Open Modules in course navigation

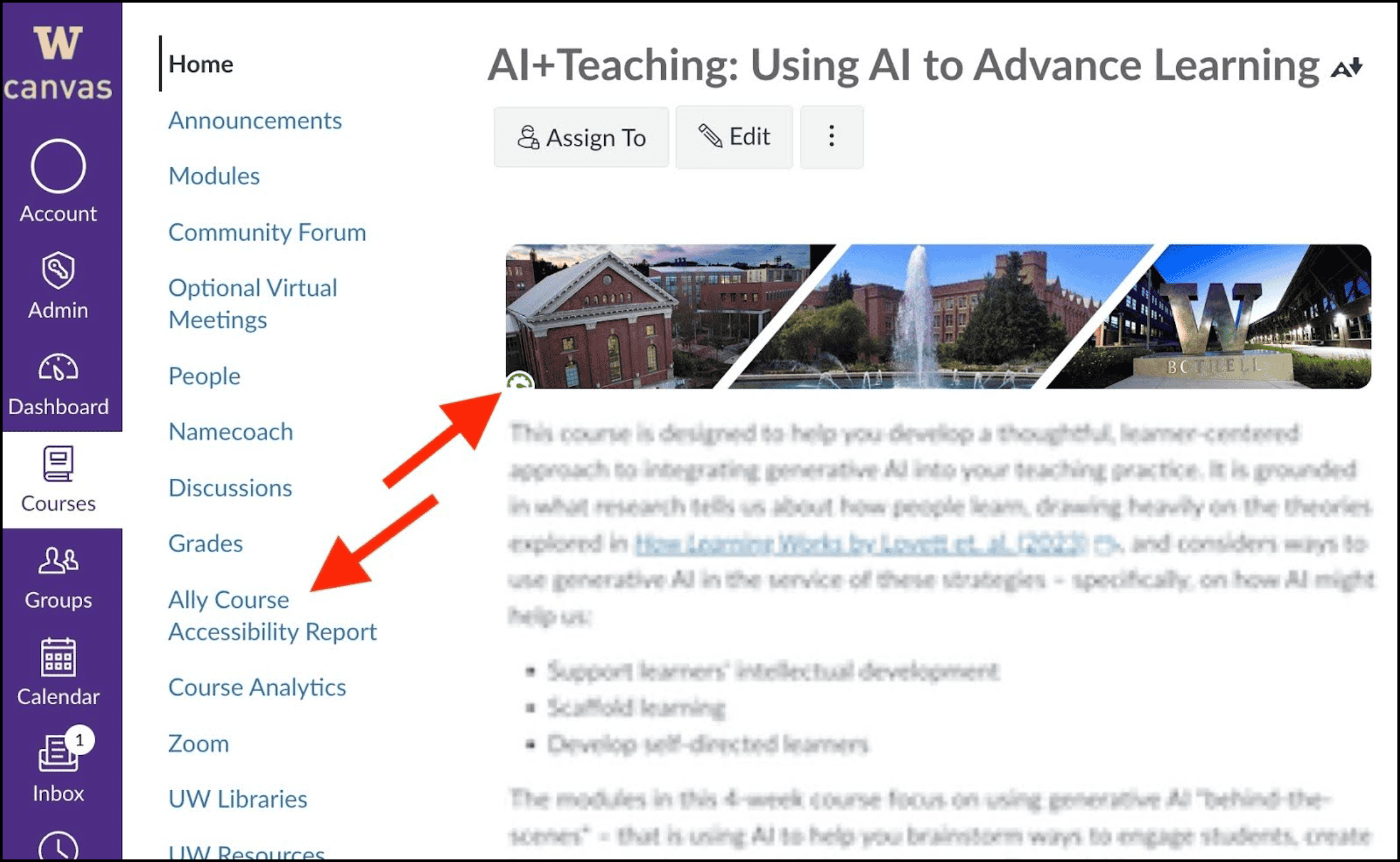213,176
